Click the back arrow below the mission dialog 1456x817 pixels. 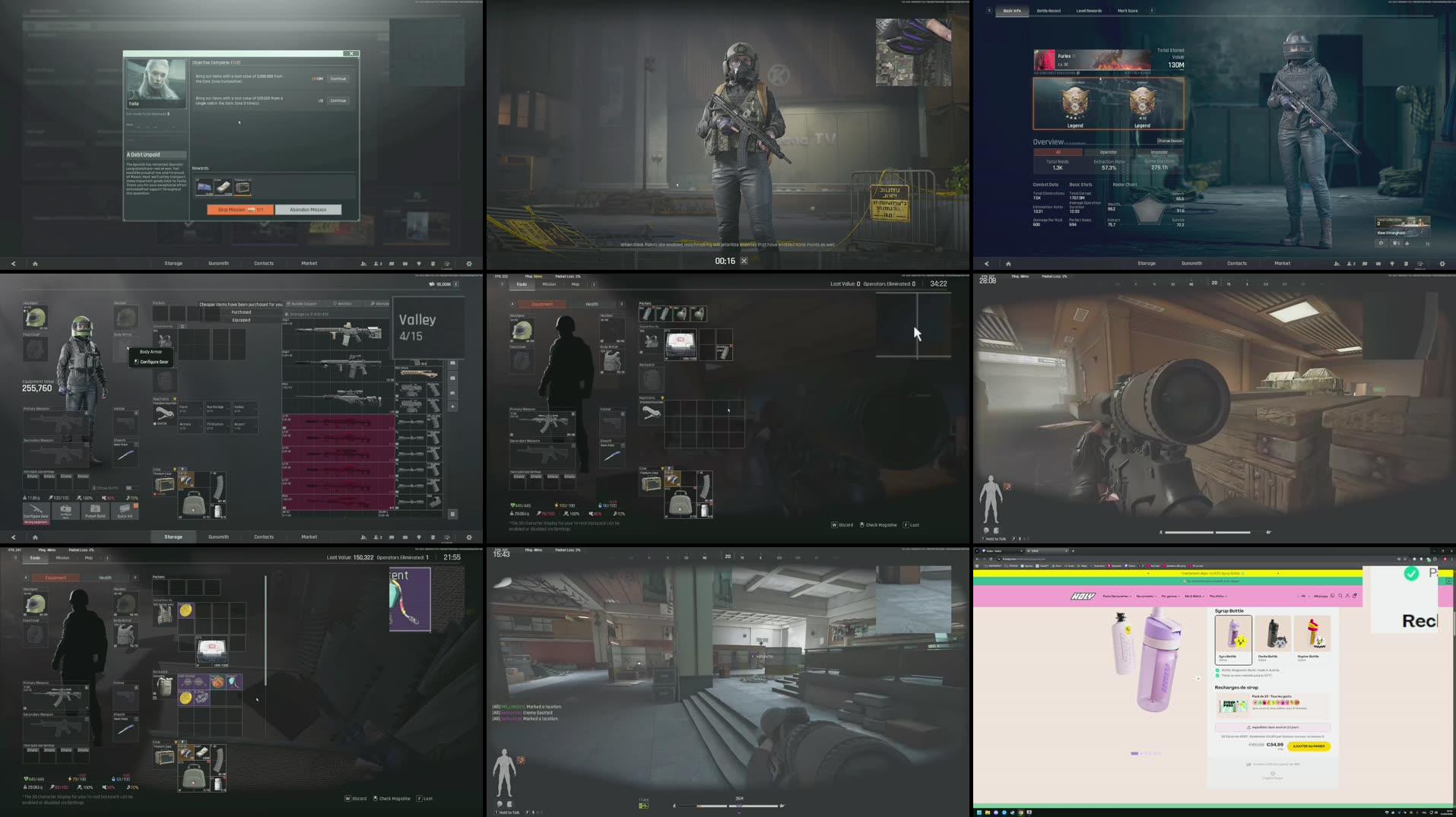(13, 264)
